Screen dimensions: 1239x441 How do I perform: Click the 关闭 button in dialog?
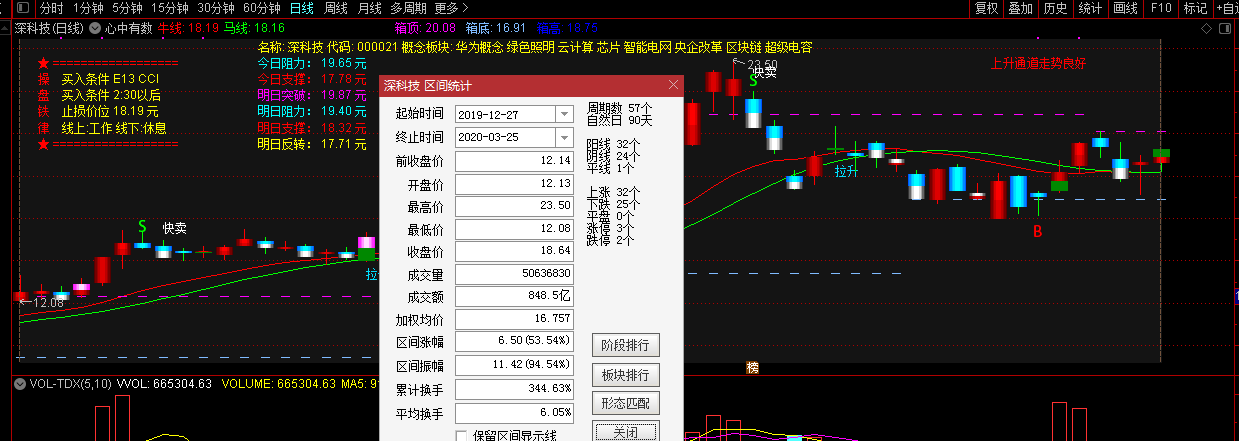pyautogui.click(x=626, y=432)
